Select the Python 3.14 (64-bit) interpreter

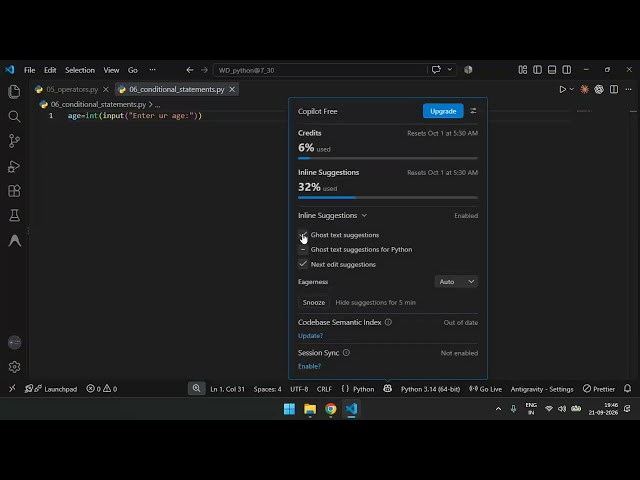click(430, 389)
